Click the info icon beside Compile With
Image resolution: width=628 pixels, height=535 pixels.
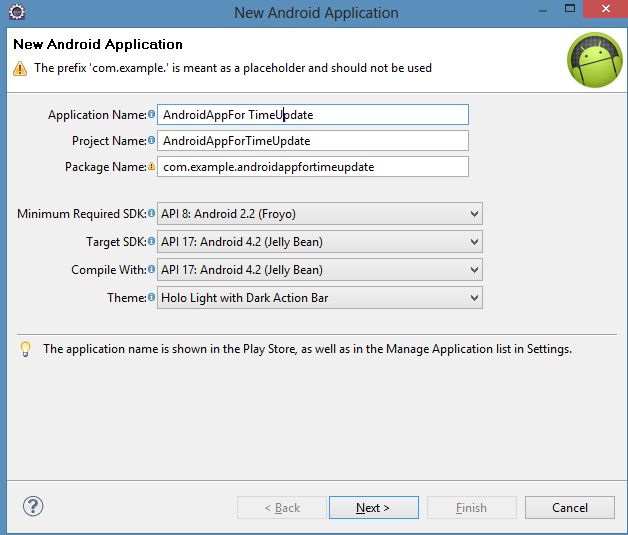click(x=152, y=270)
